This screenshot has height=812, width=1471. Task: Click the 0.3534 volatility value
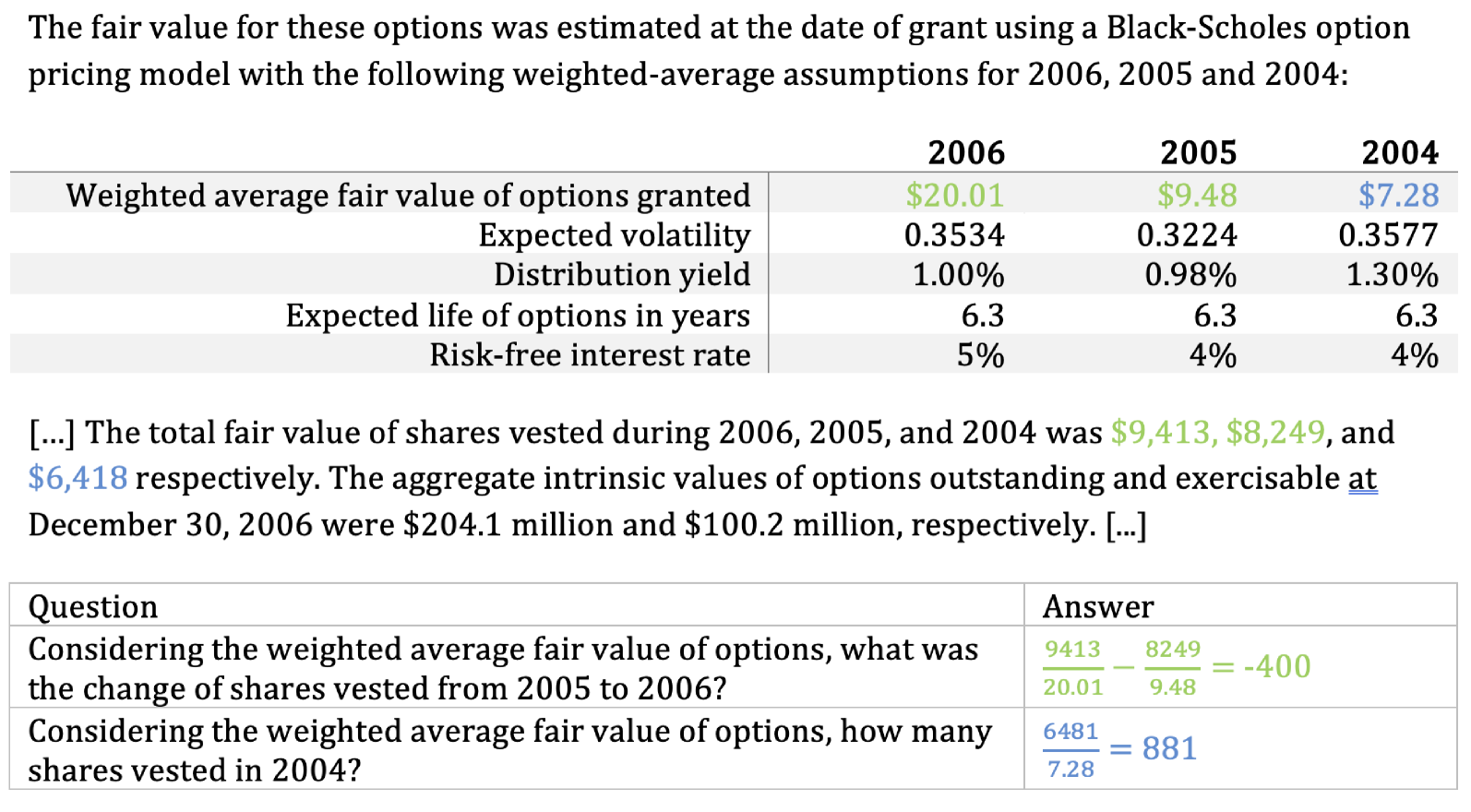pos(954,235)
